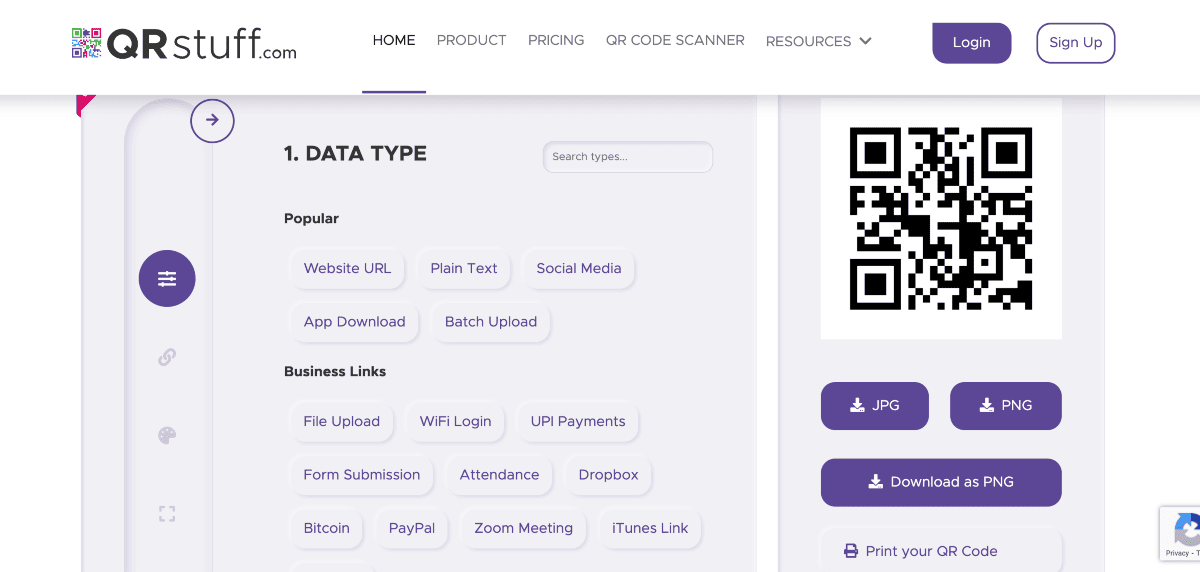Image resolution: width=1200 pixels, height=572 pixels.
Task: Choose the WiFi Login data type
Action: (455, 421)
